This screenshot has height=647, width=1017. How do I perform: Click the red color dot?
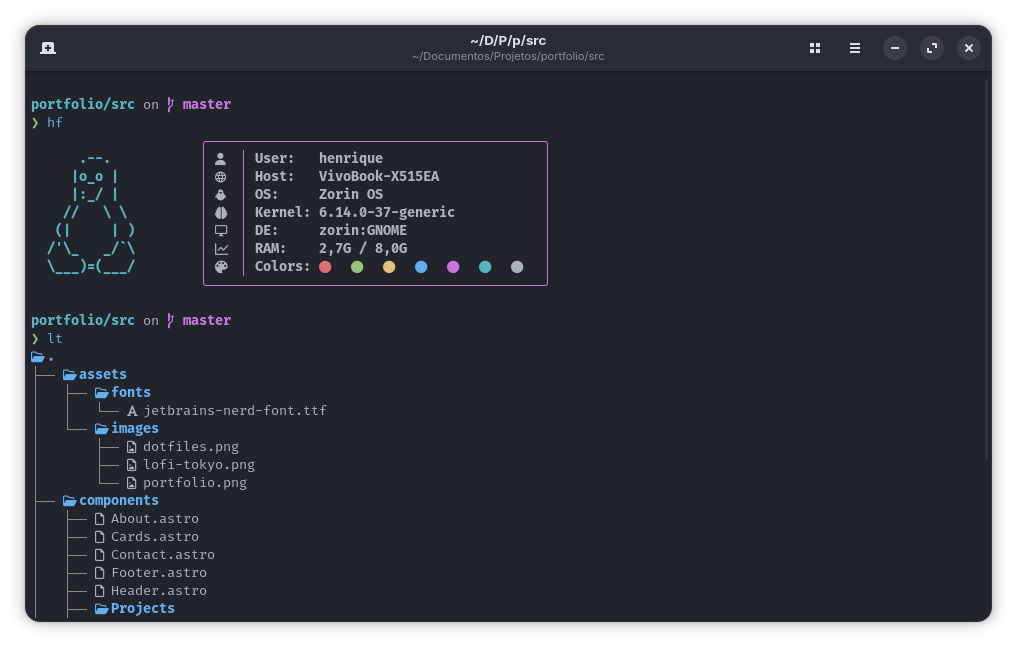tap(325, 267)
